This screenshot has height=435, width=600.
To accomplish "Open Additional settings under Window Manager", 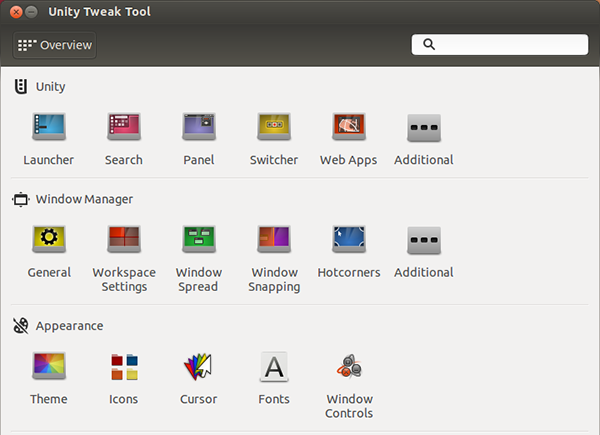I will (x=424, y=240).
